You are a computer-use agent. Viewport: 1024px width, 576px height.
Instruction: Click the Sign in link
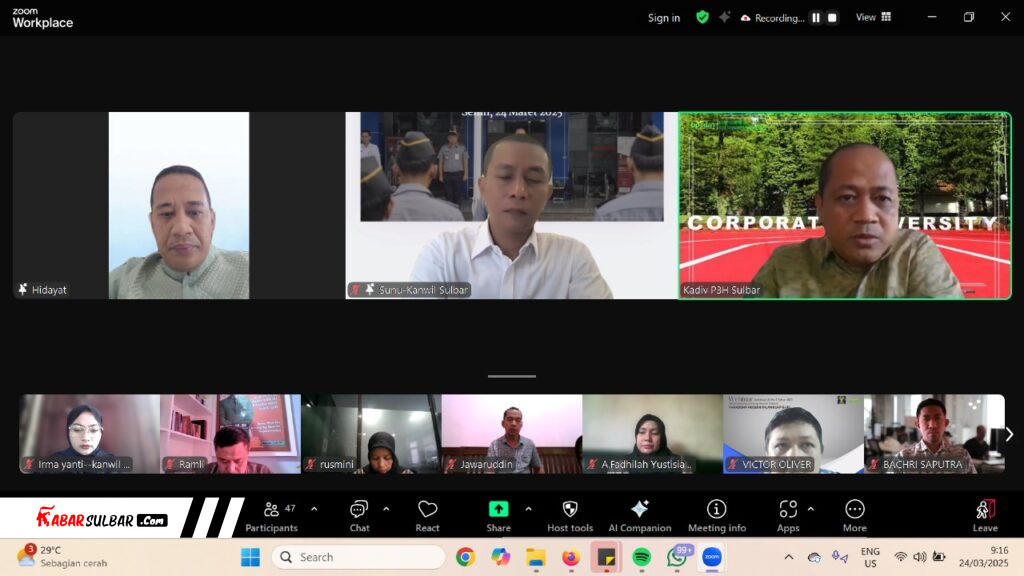[663, 18]
